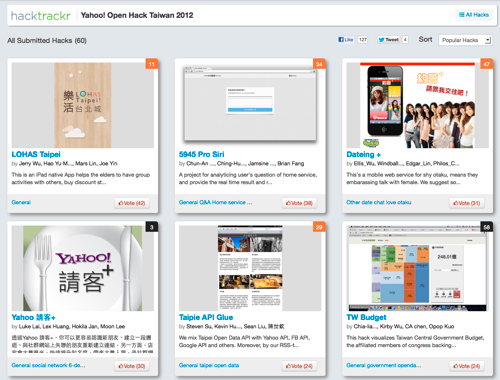The width and height of the screenshot is (500, 380).
Task: Open the Taipie API Glue thumbnail
Action: point(250,268)
